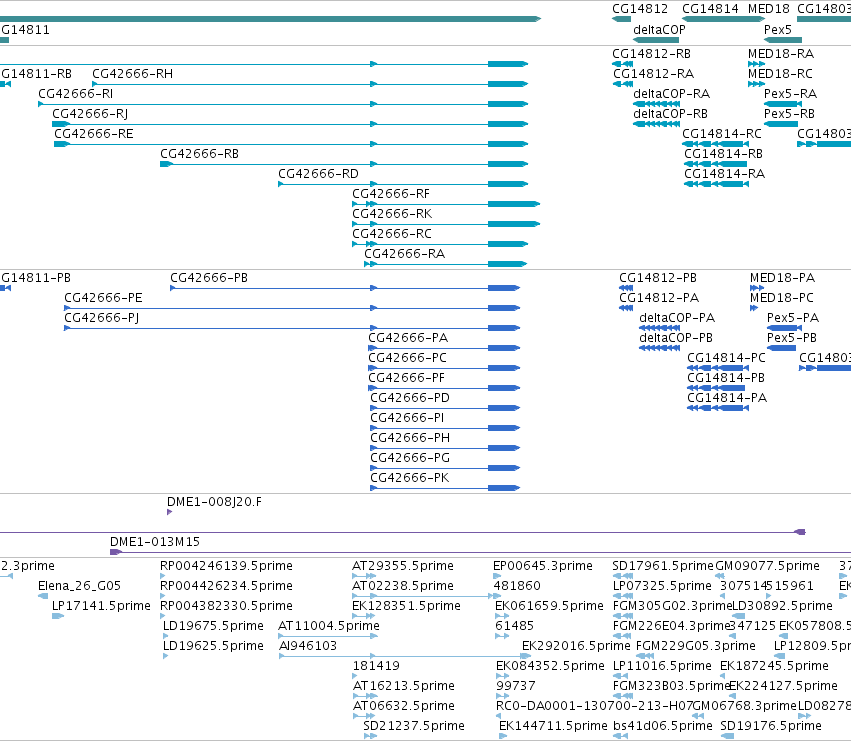Click the MED18 gene label

(769, 9)
